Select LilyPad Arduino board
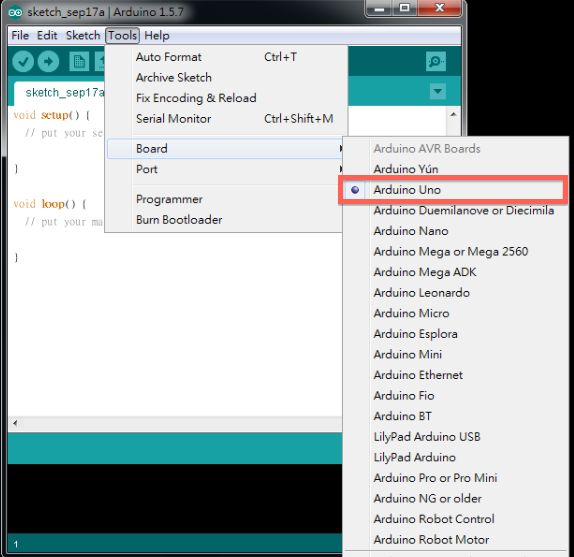Image resolution: width=574 pixels, height=557 pixels. tap(455, 457)
